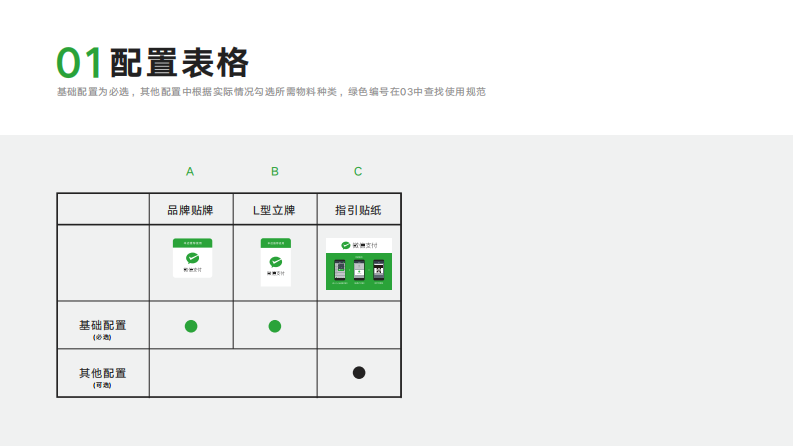Click the 其他配置 row label
793x446 pixels.
(102, 374)
